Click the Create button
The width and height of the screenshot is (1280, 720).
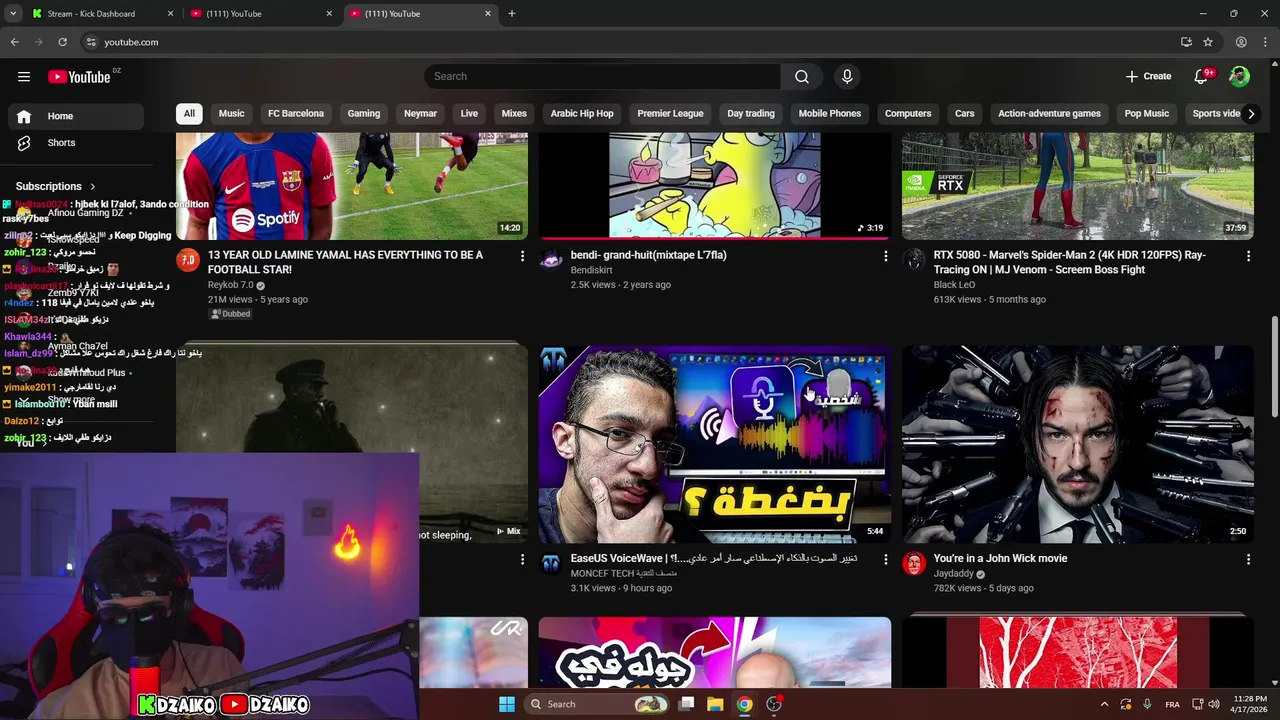[x=1148, y=77]
